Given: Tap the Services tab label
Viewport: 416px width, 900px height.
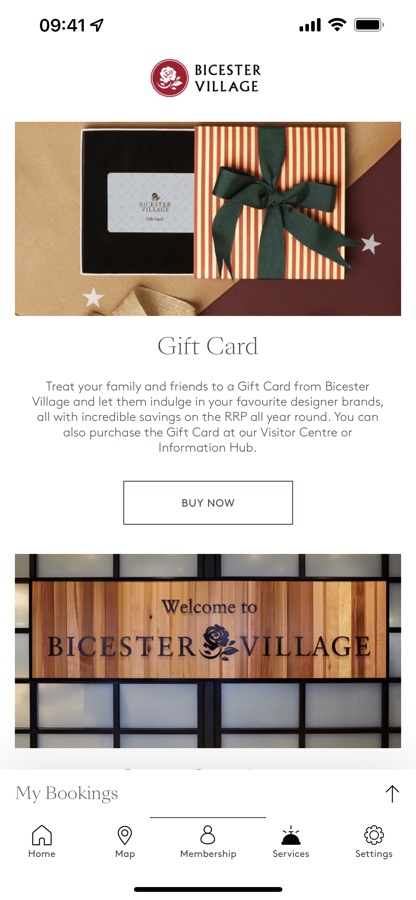Looking at the screenshot, I should (x=291, y=854).
